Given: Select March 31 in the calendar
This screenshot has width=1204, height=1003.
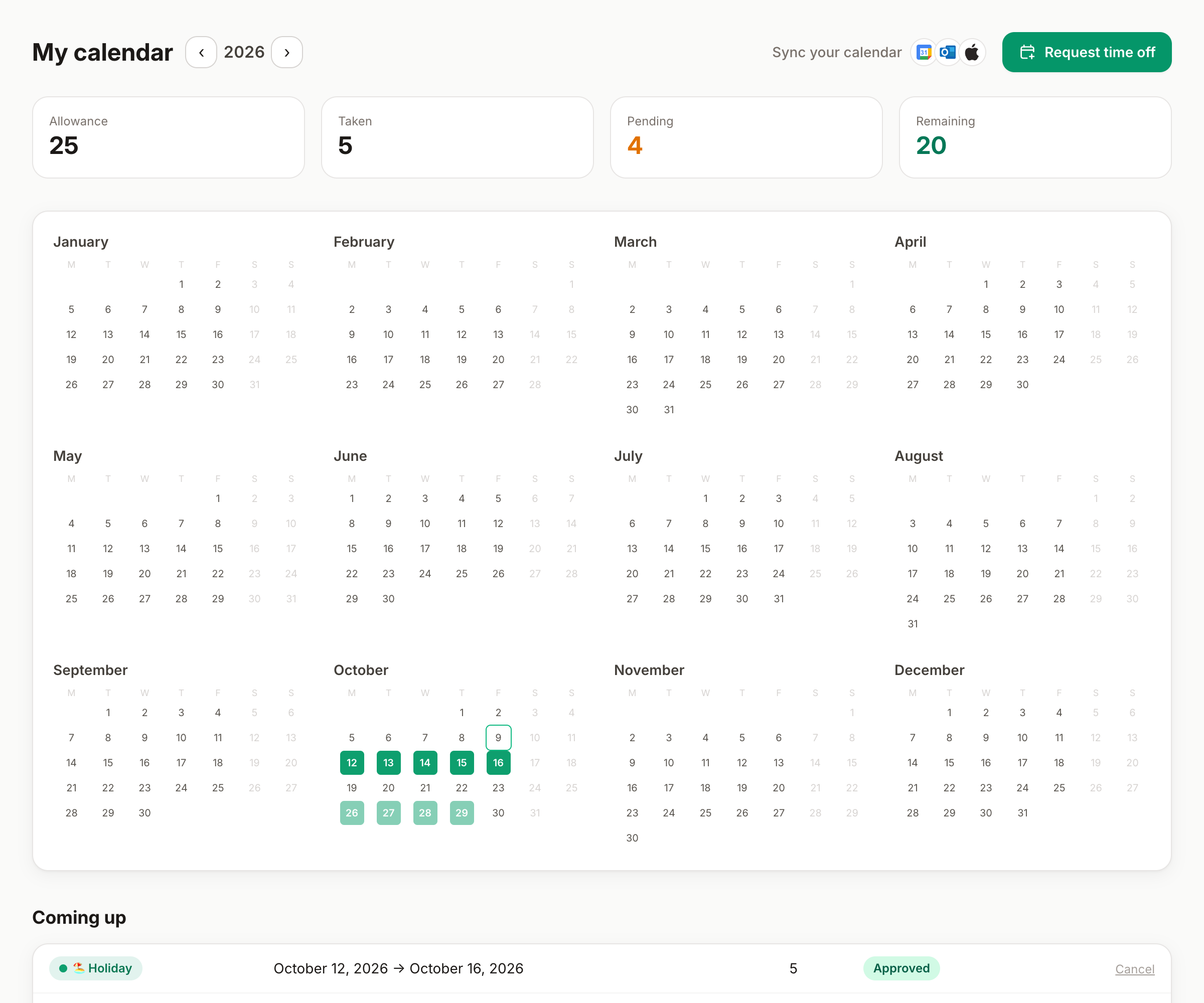Looking at the screenshot, I should click(x=669, y=410).
